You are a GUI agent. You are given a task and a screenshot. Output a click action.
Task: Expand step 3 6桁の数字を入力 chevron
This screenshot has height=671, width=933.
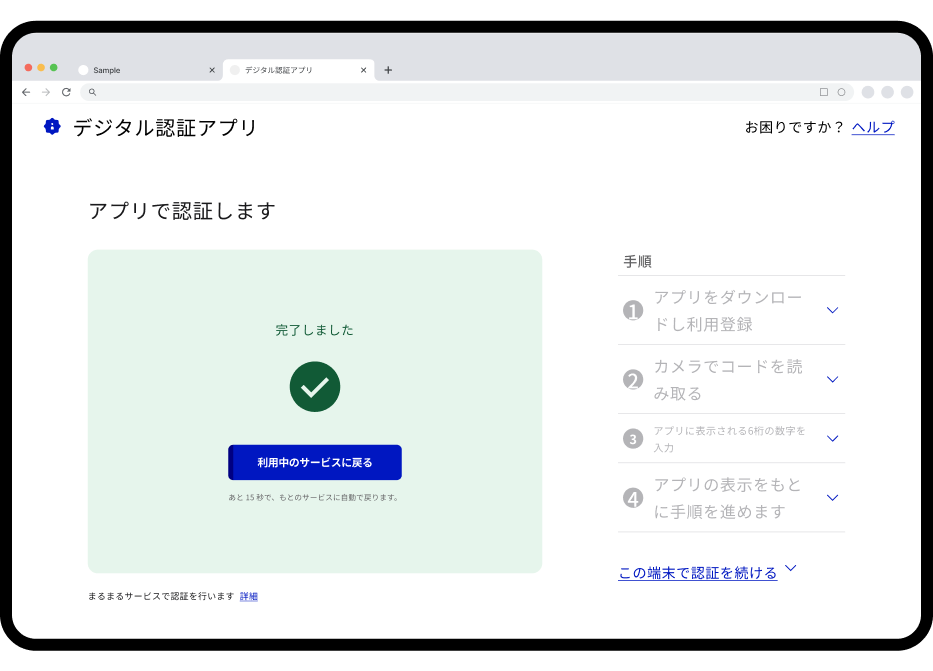(832, 438)
